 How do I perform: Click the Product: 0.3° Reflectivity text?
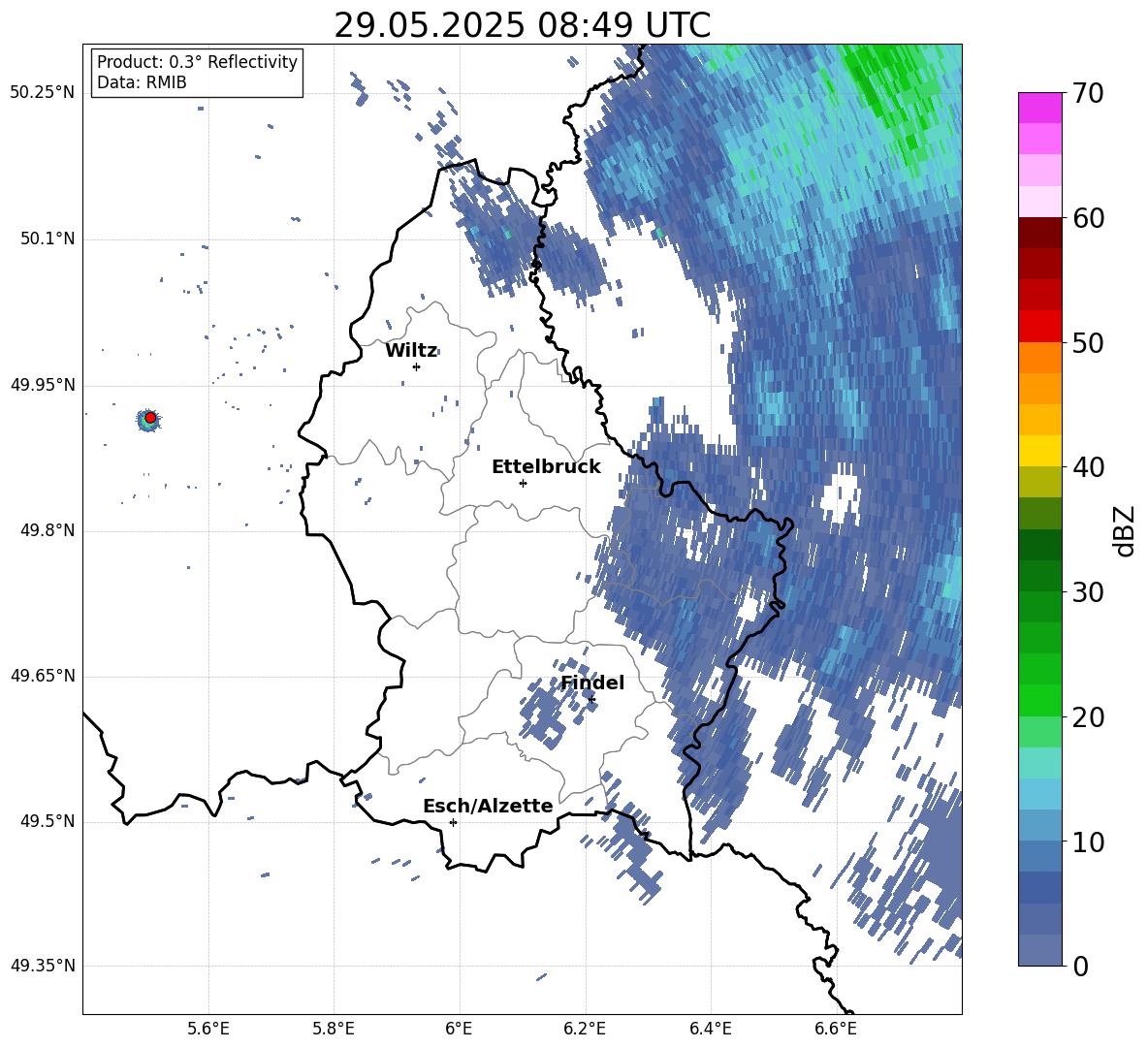tap(197, 62)
